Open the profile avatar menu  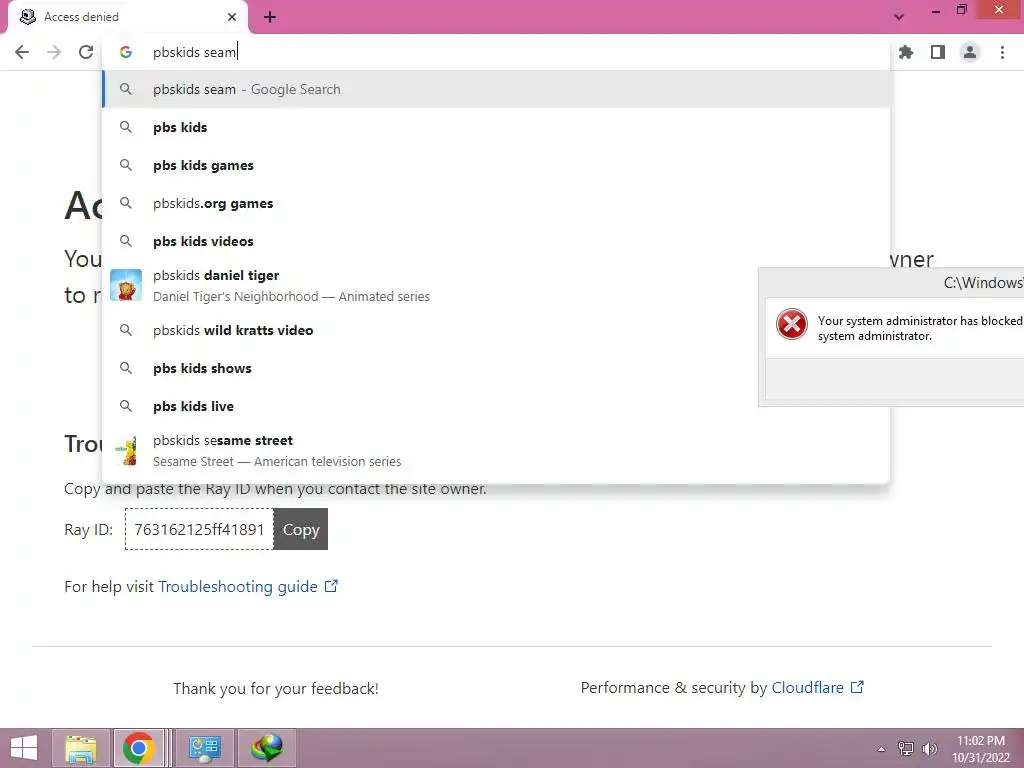point(970,52)
